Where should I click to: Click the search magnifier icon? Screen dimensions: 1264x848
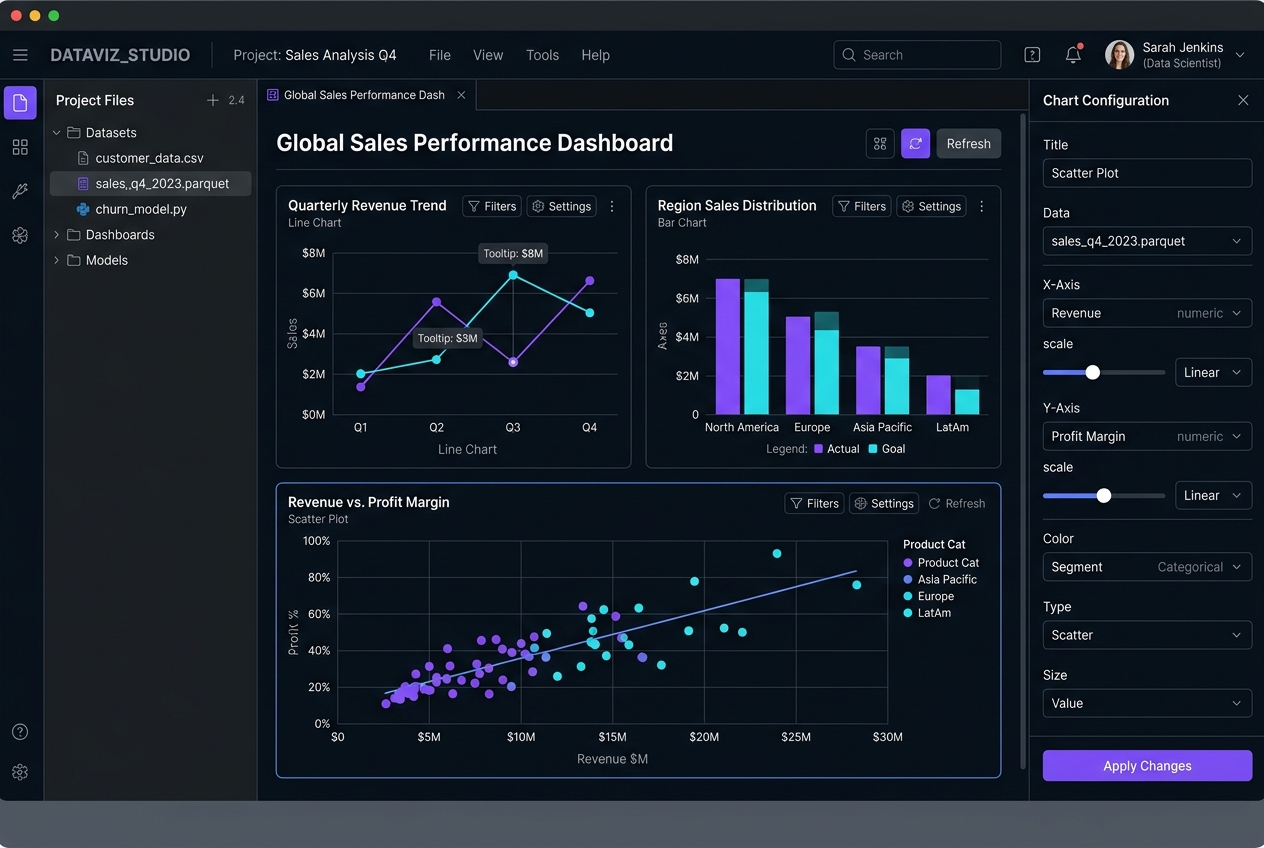tap(849, 55)
